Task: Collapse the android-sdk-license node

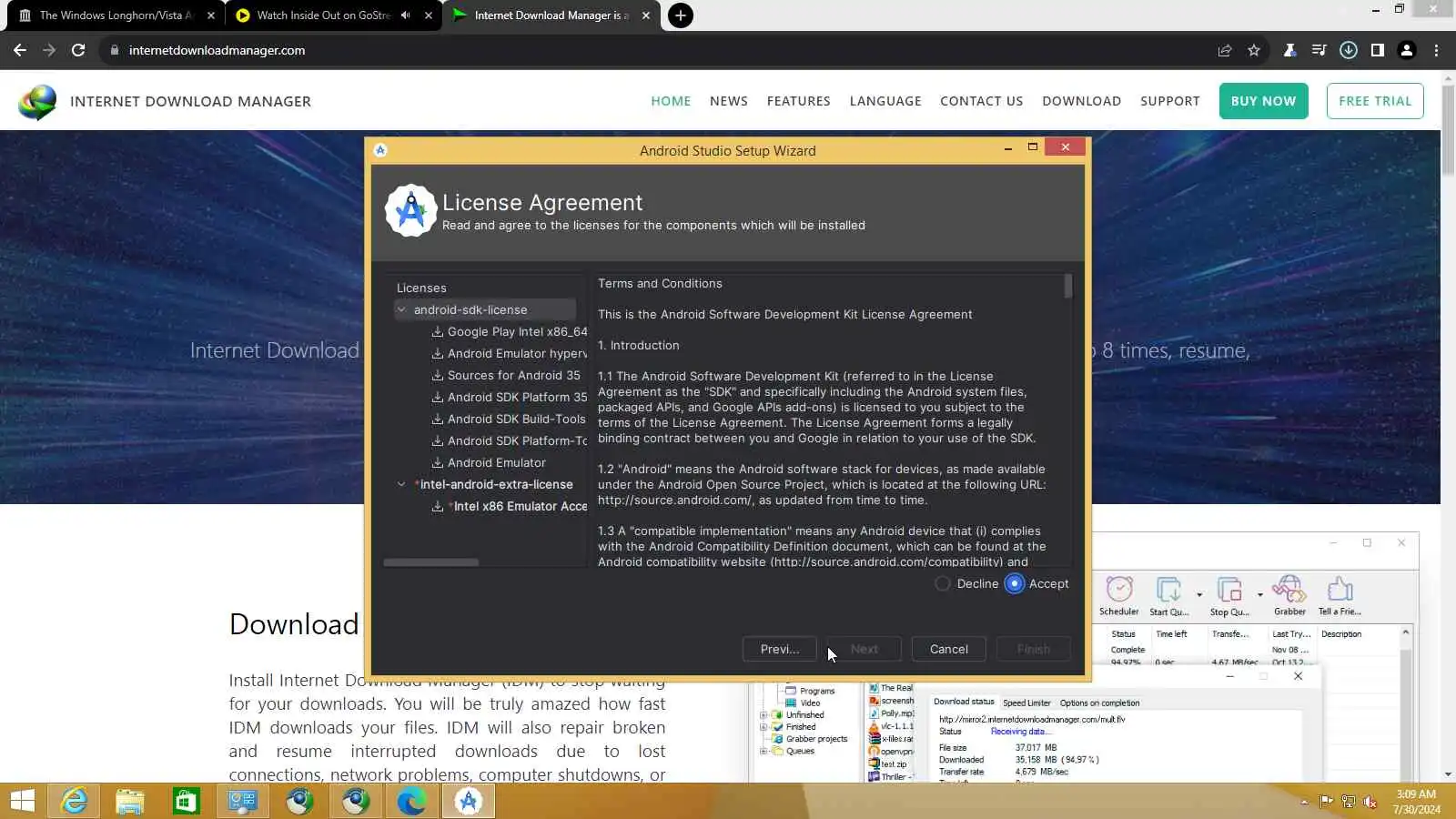Action: point(401,310)
